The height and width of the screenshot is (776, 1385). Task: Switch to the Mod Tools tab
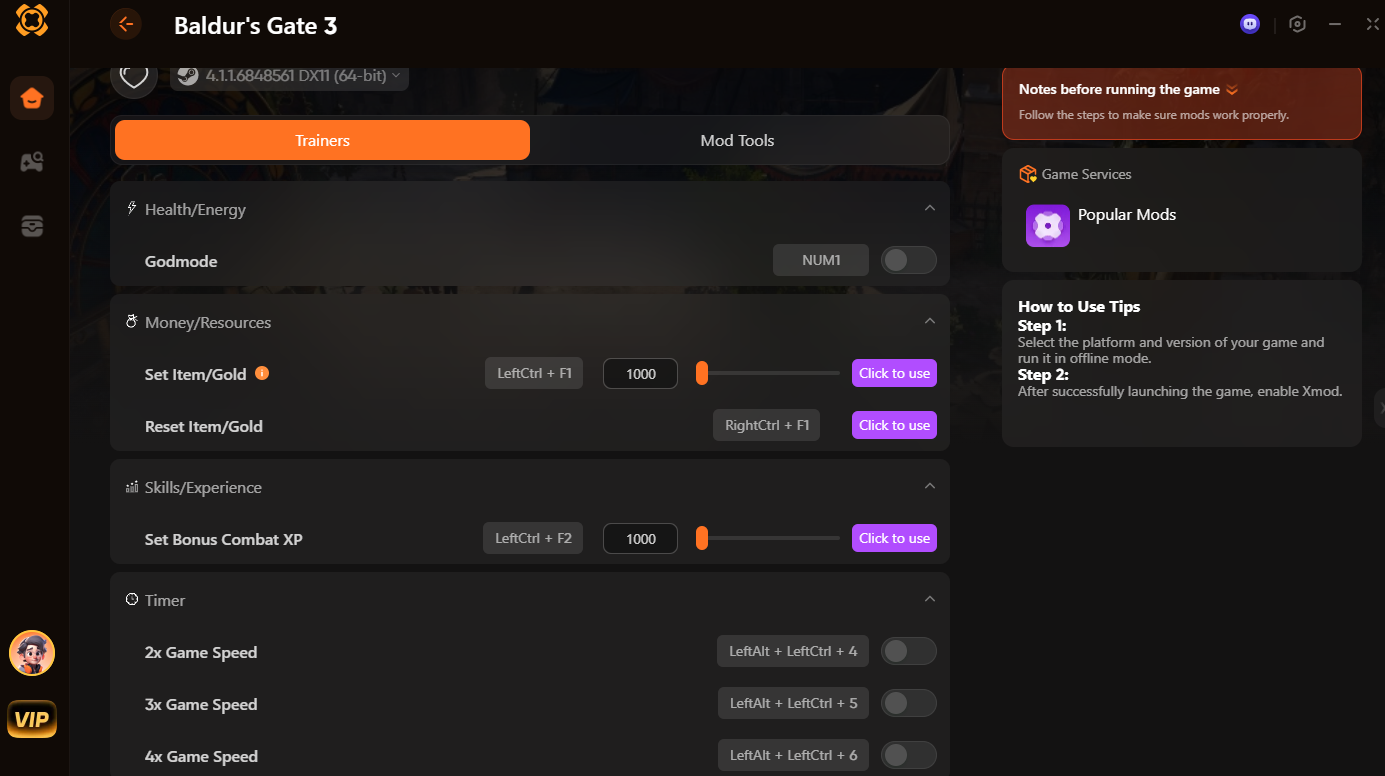pos(737,140)
